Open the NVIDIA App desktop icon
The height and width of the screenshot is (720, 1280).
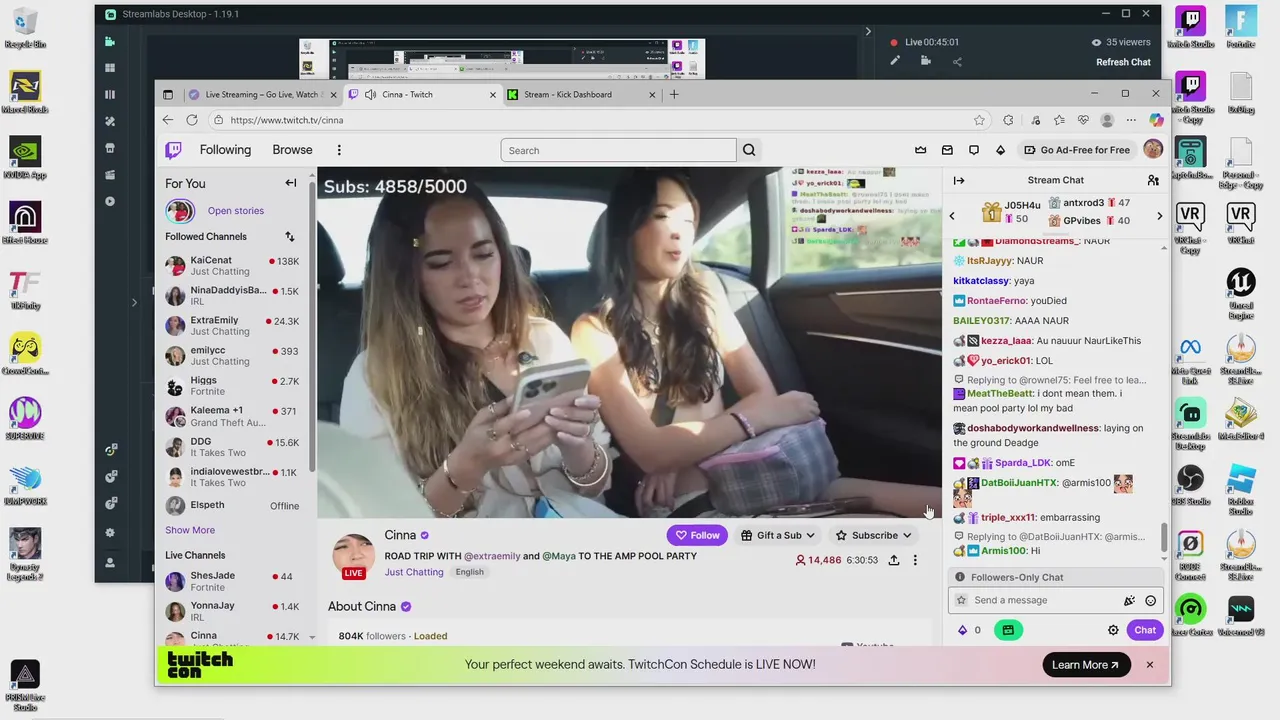pyautogui.click(x=25, y=158)
